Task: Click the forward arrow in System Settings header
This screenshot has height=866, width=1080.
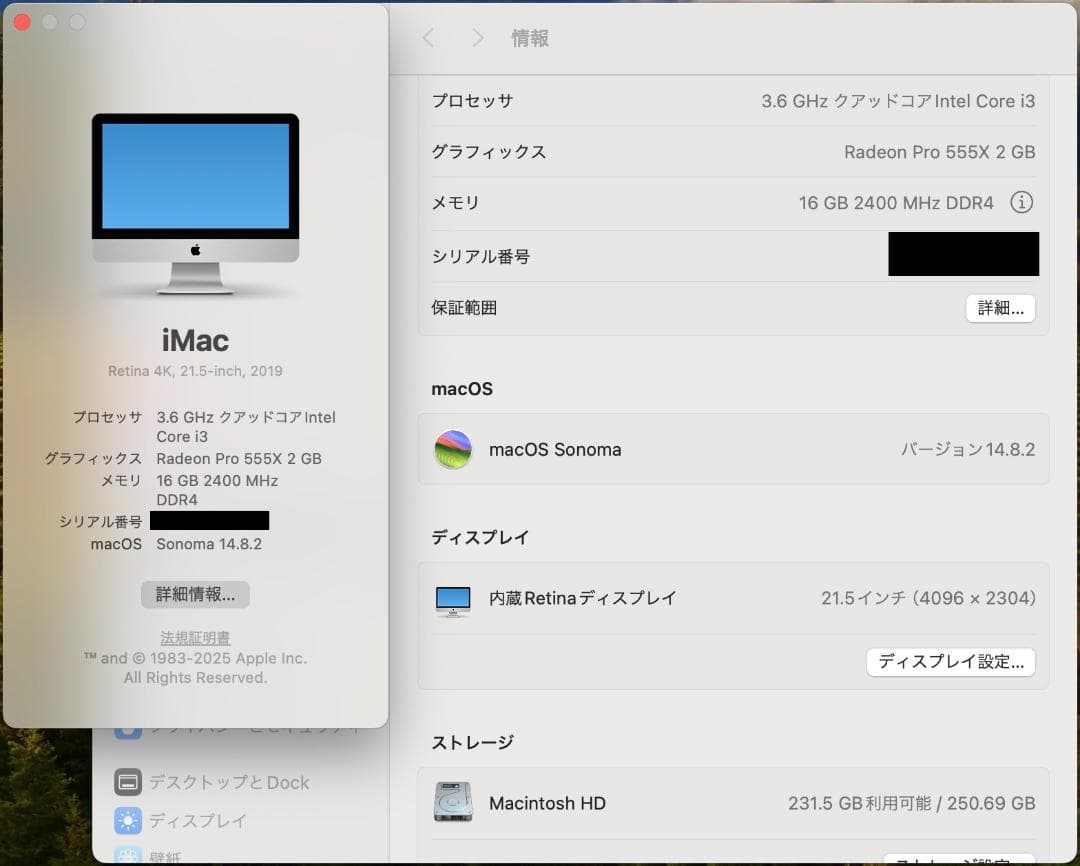Action: pos(477,38)
